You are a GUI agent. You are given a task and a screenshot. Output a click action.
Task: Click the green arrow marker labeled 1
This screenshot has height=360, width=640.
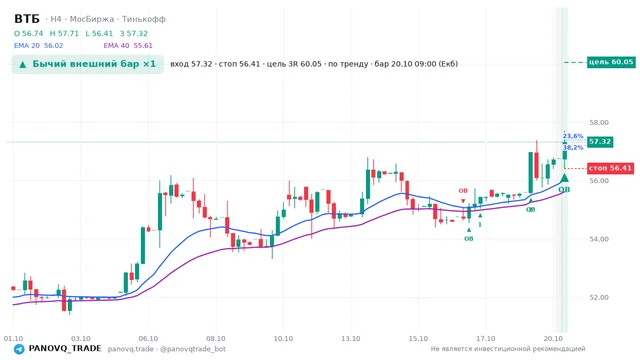tap(480, 215)
